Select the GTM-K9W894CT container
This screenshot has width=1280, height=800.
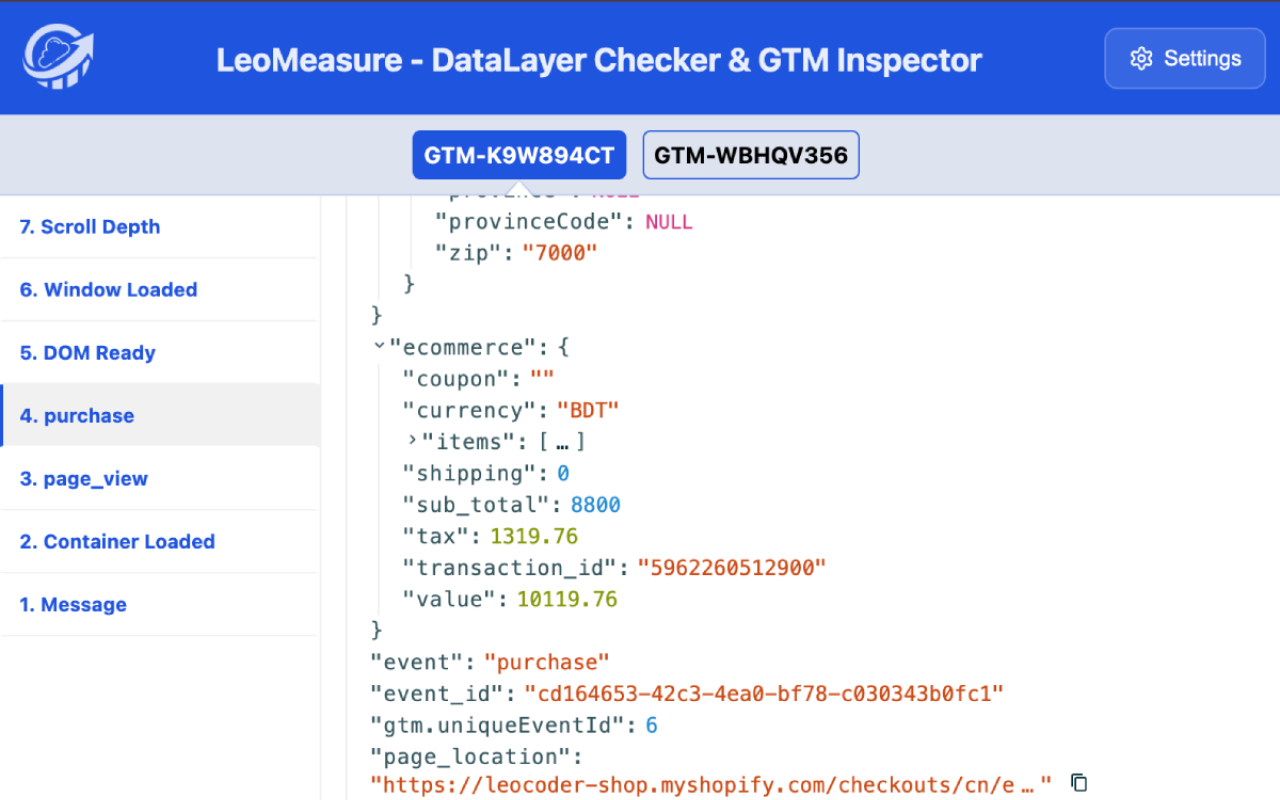(x=518, y=155)
